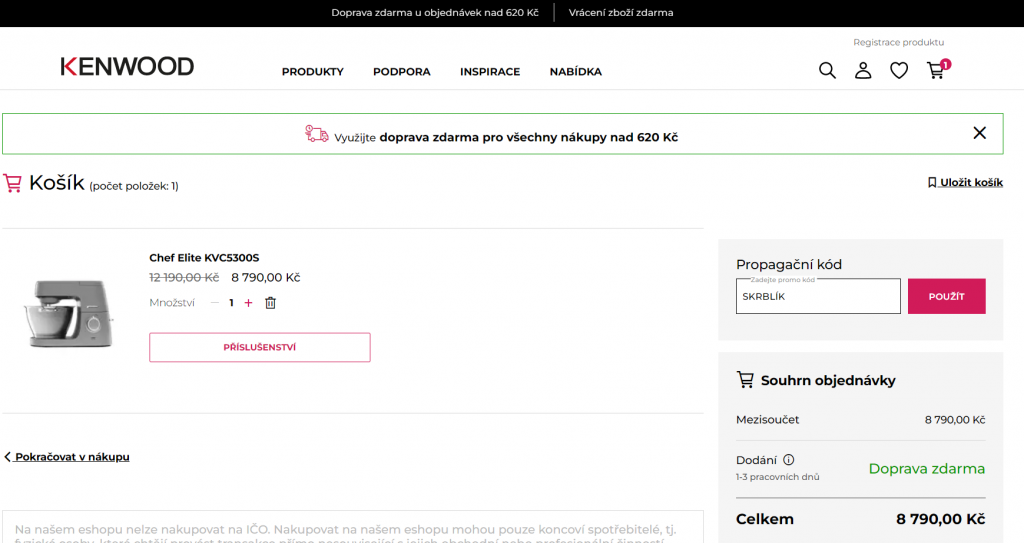This screenshot has height=543, width=1024.
Task: Click the Chef Elite KVC5300S product title
Action: [204, 257]
